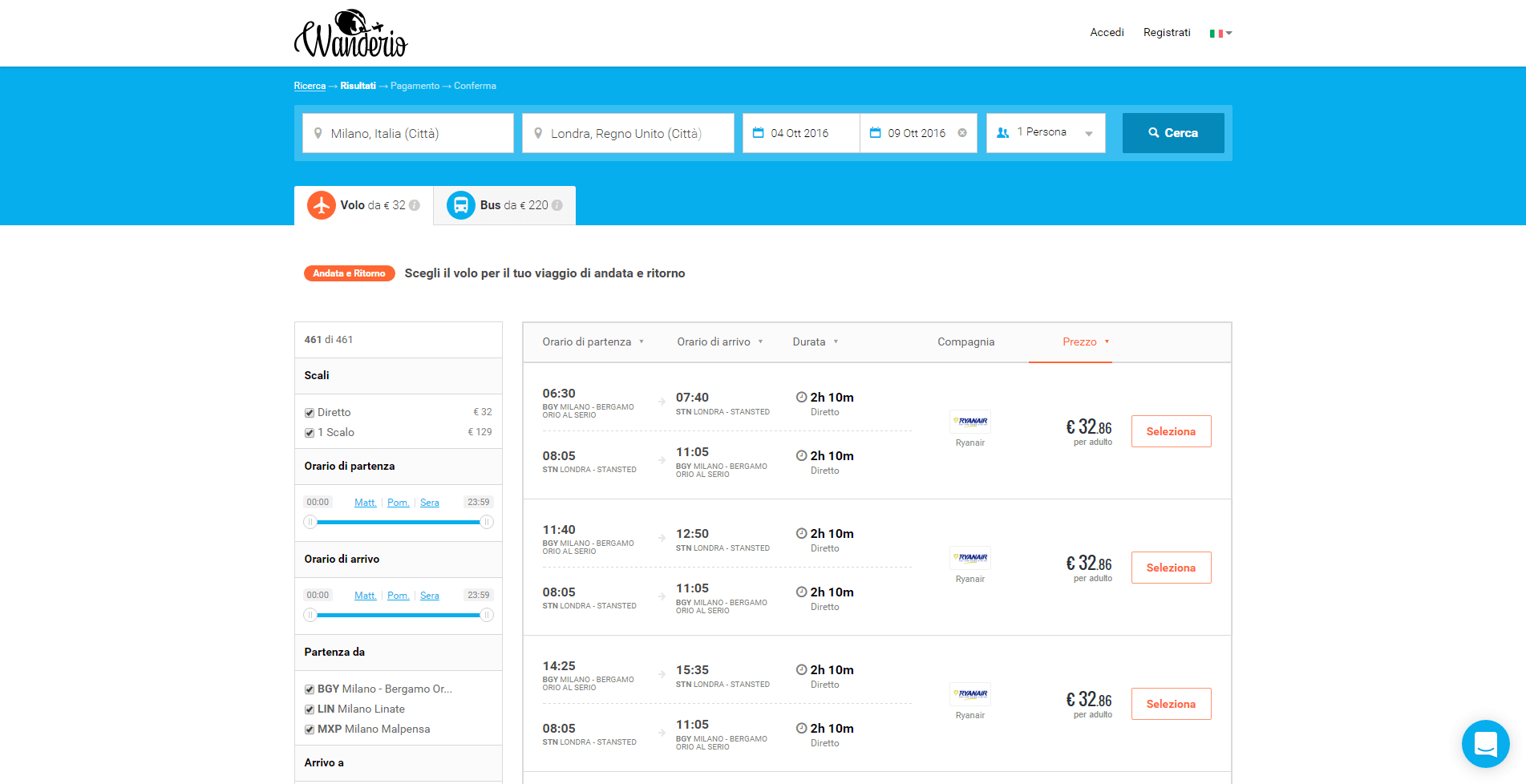
Task: Select the 06:30 departure flight
Action: (x=1171, y=431)
